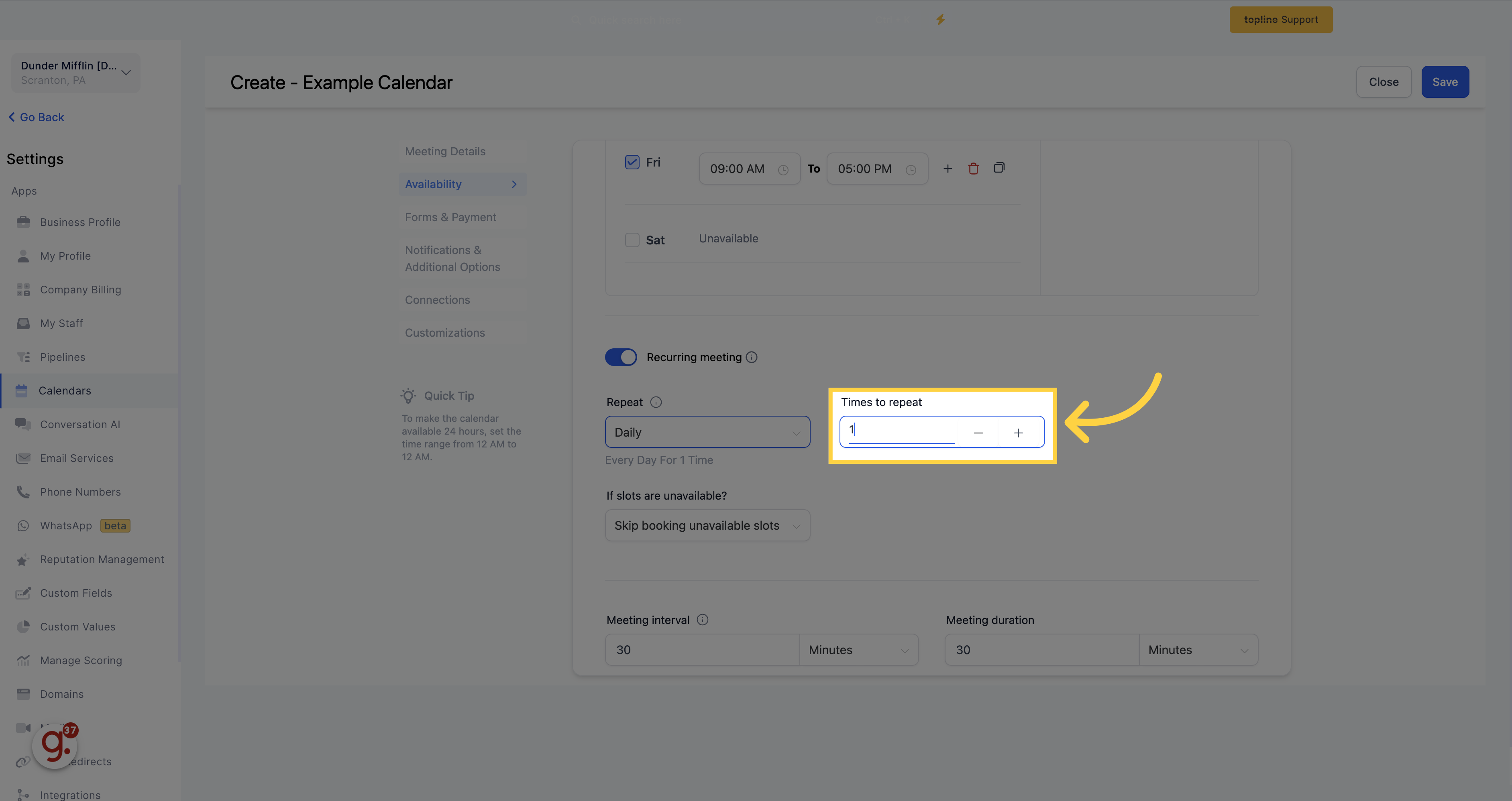Turn off the Recurring meeting toggle
Screen dimensions: 1512x801
pos(621,358)
